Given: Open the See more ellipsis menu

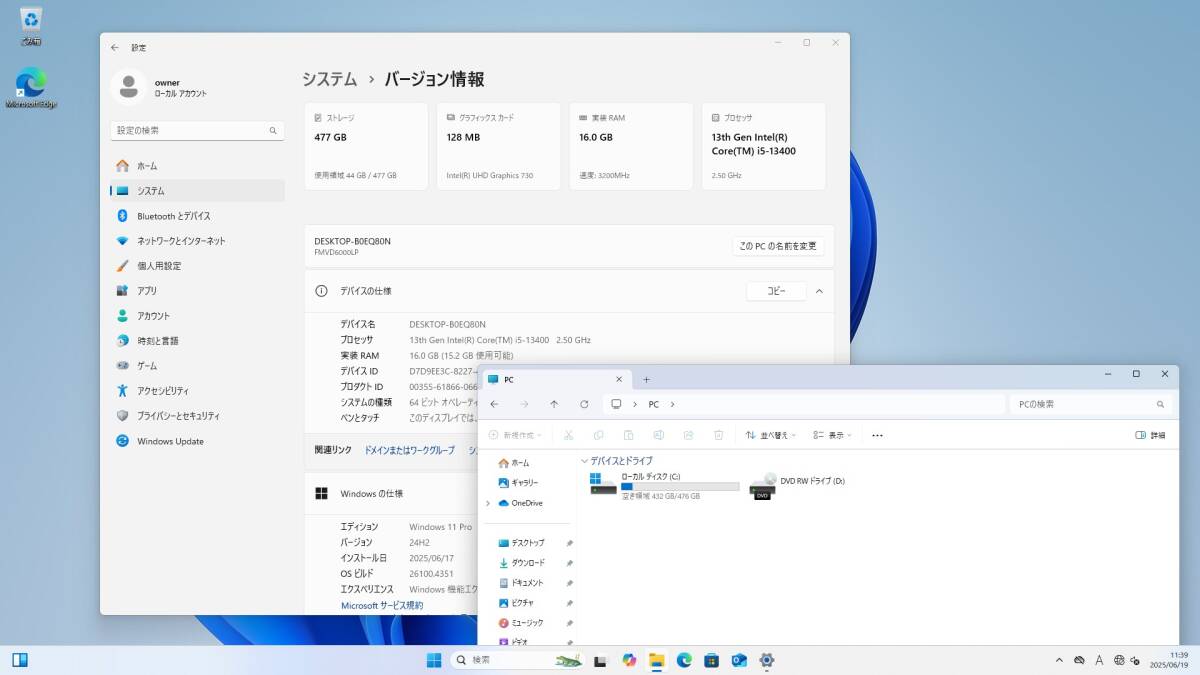Looking at the screenshot, I should [x=877, y=435].
